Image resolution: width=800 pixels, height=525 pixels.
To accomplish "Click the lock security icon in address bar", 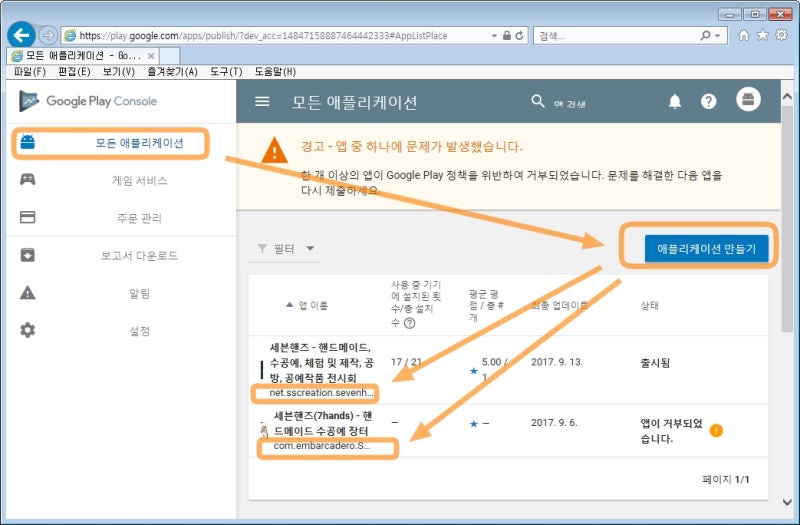I will coord(507,35).
